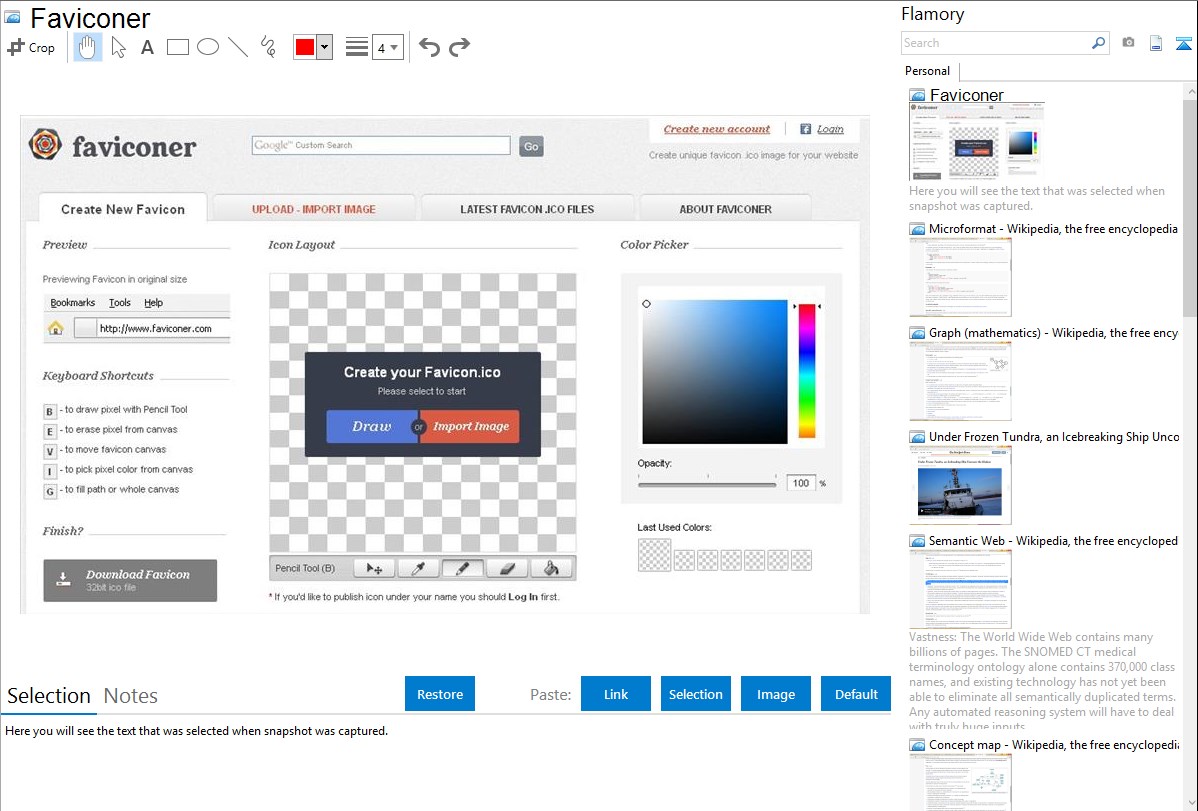
Task: Choose the text annotation tool
Action: coord(147,47)
